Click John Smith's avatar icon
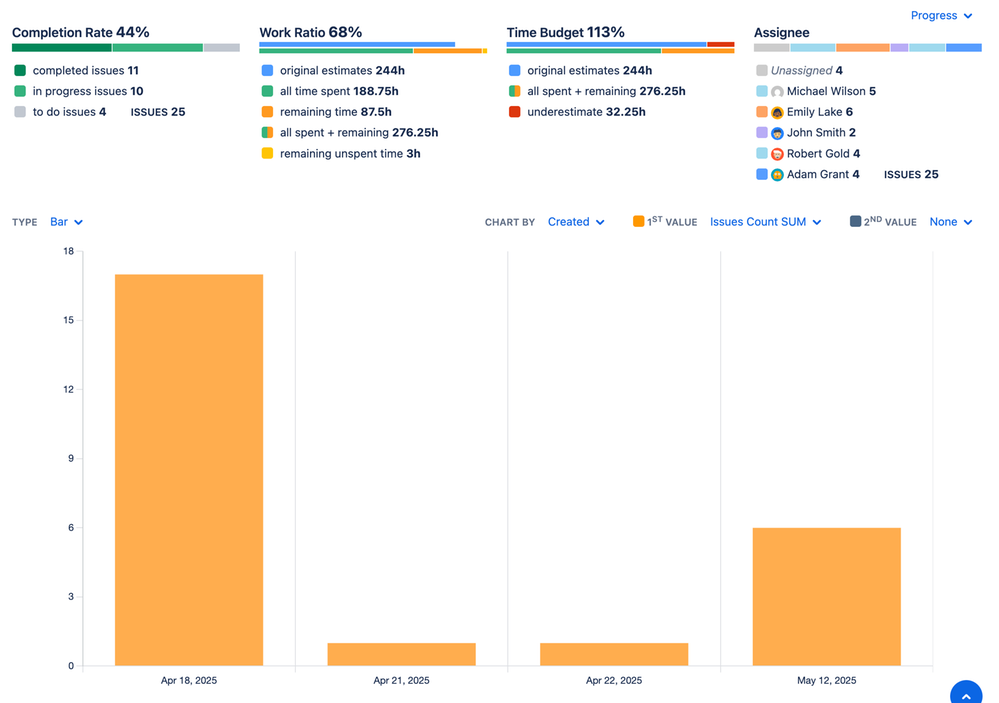999x703 pixels. [777, 133]
